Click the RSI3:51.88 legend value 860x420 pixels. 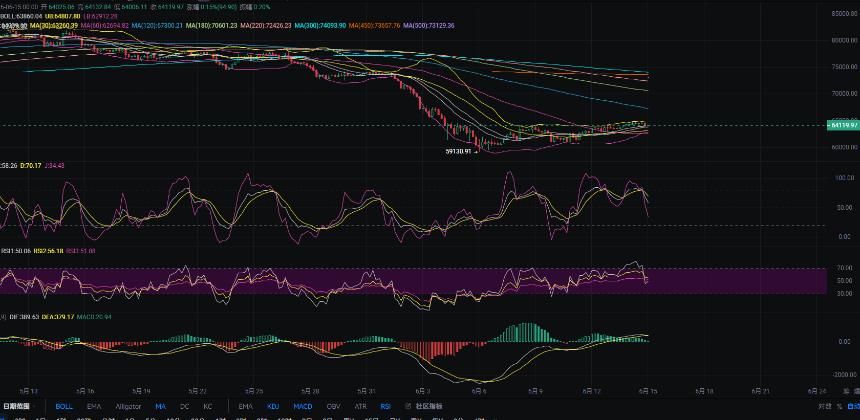click(x=80, y=251)
